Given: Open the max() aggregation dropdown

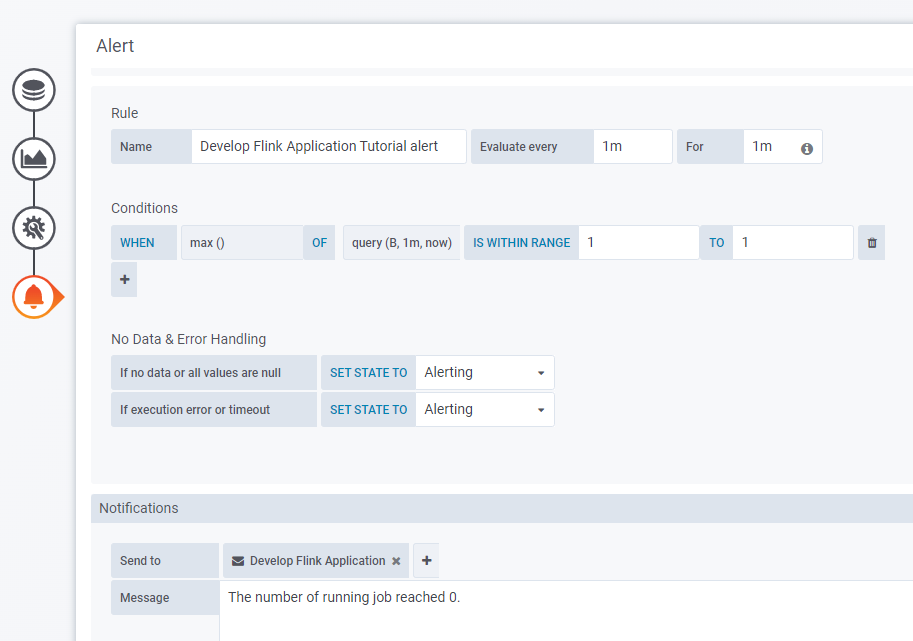Looking at the screenshot, I should 240,242.
